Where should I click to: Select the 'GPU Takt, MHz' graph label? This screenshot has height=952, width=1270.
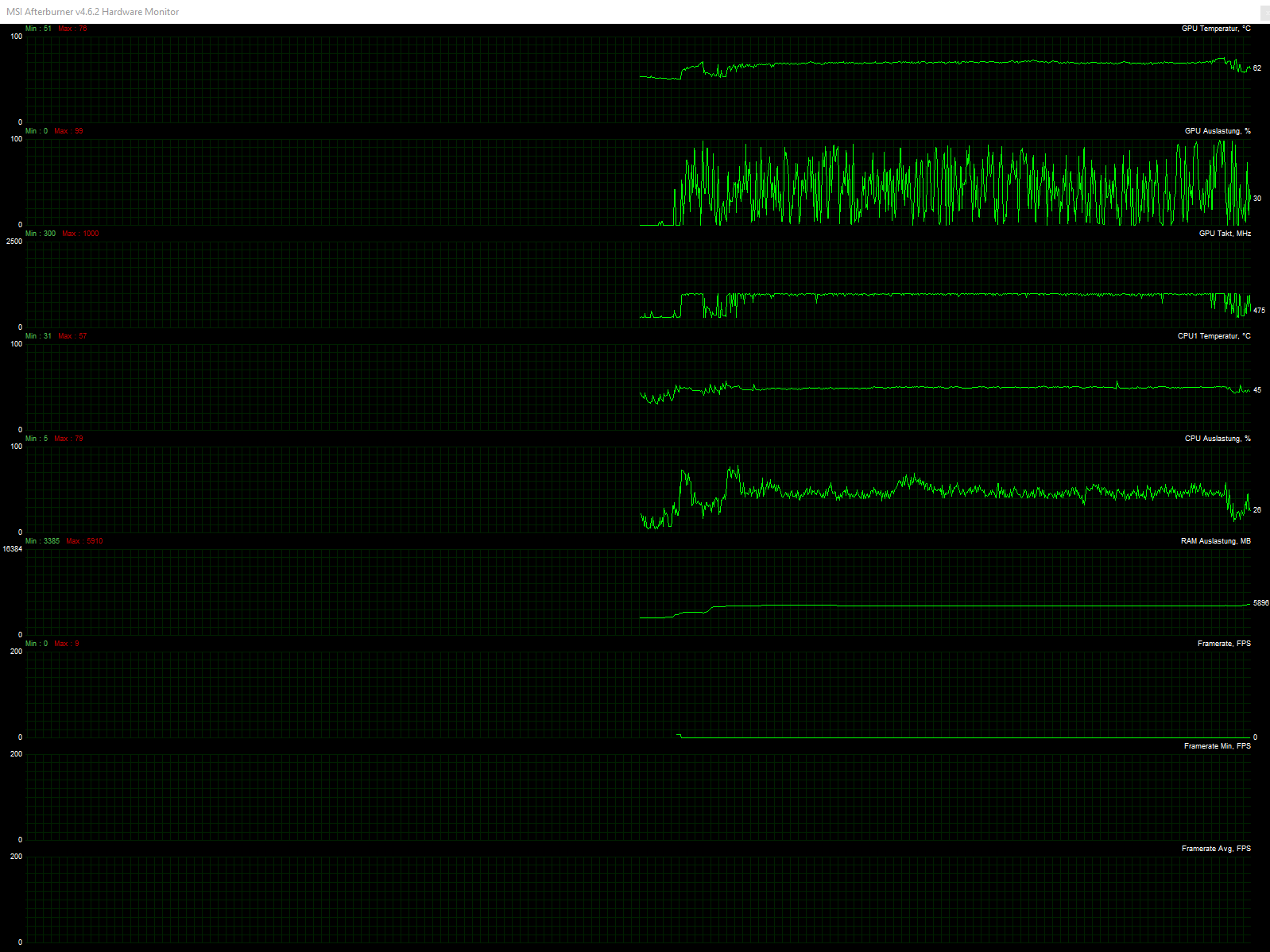[1225, 234]
